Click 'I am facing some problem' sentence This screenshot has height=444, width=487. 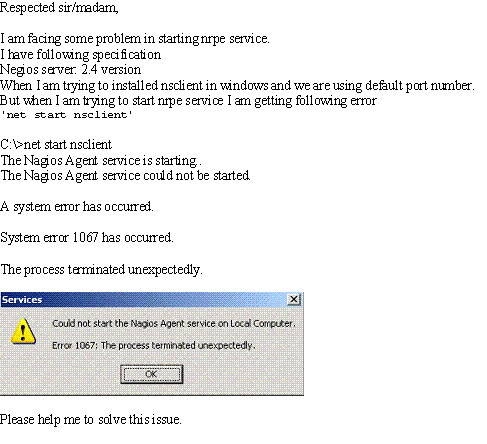[x=135, y=39]
